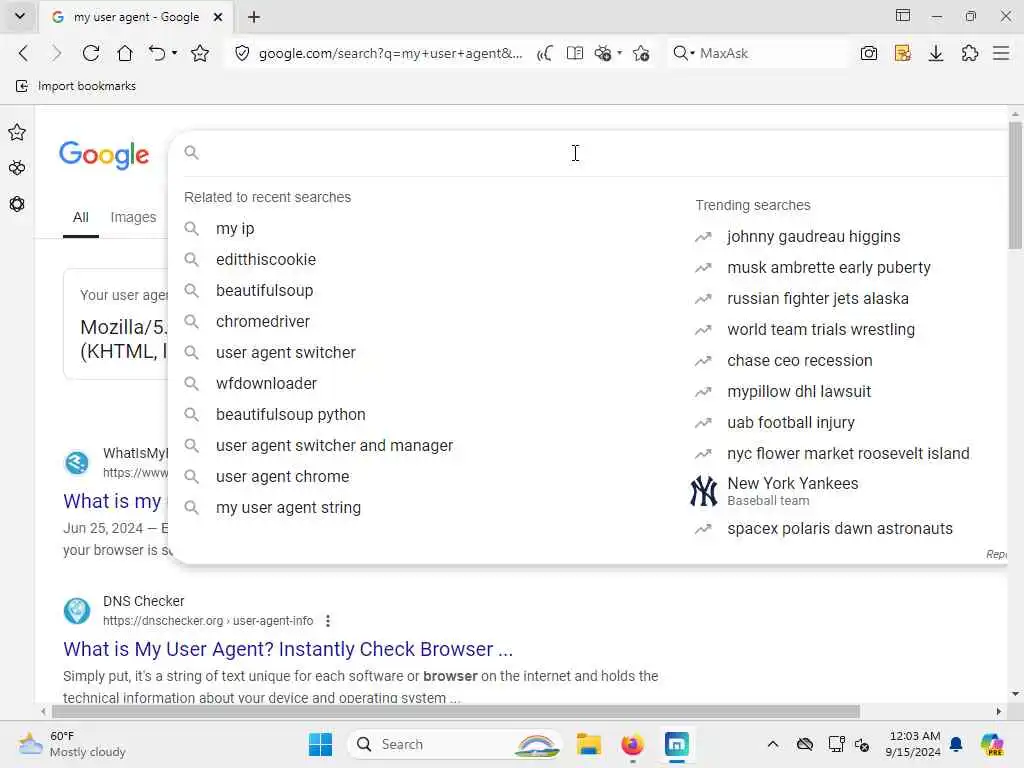Click the second left sidebar icon
The image size is (1024, 768).
pyautogui.click(x=17, y=168)
